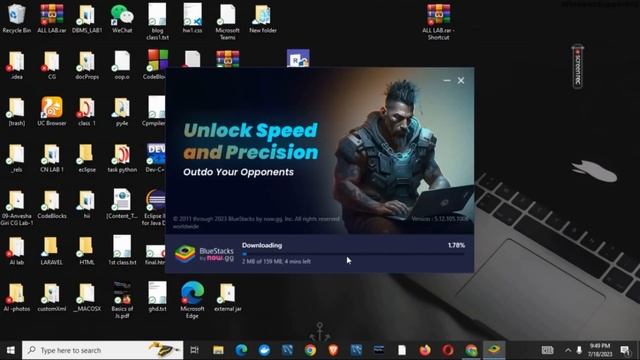Close the BlueStacks installer window
Image resolution: width=640 pixels, height=360 pixels.
tap(461, 80)
